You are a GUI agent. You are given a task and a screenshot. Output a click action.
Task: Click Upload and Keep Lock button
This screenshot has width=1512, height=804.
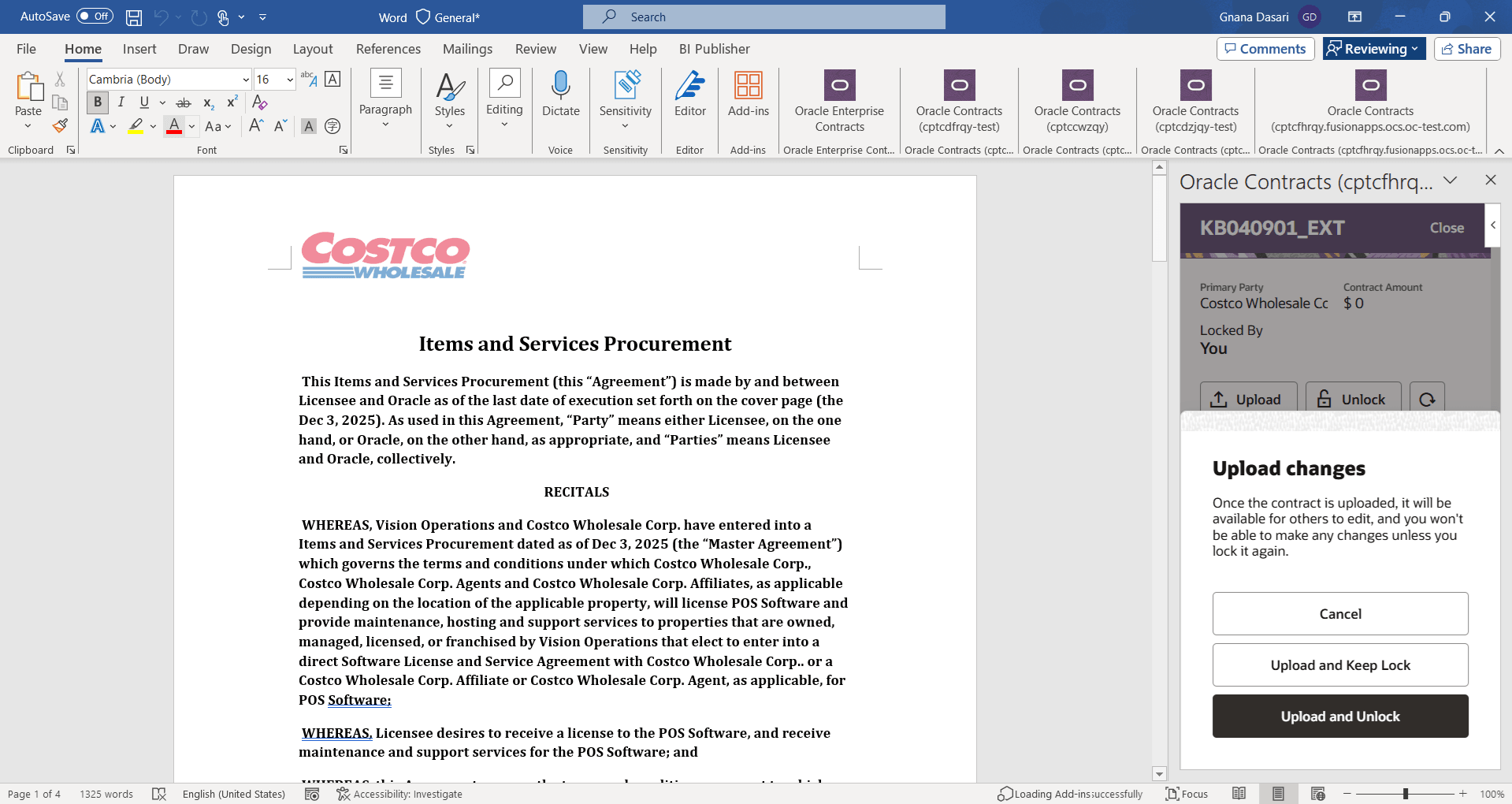[1340, 665]
